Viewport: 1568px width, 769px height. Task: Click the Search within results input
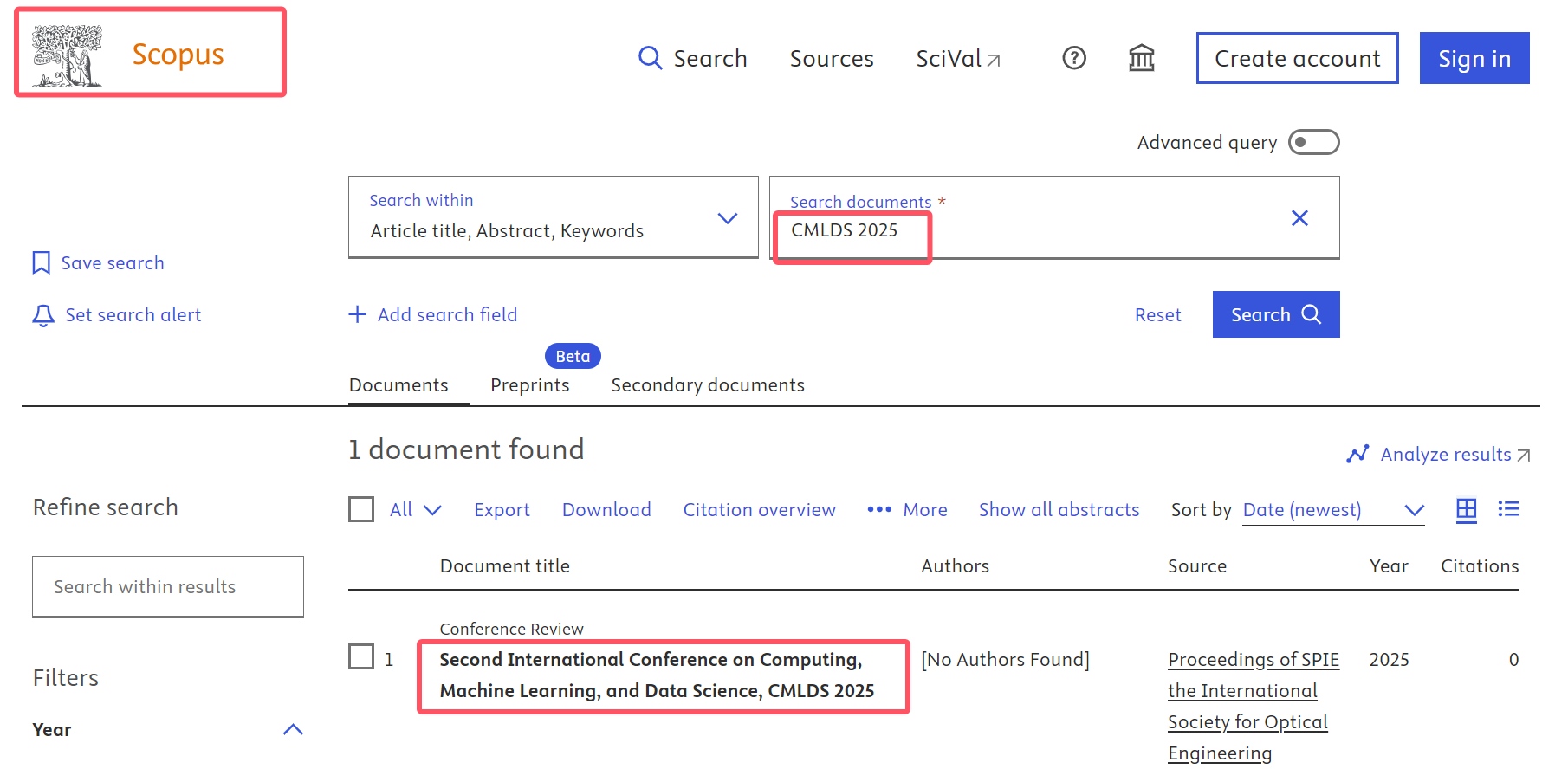168,587
